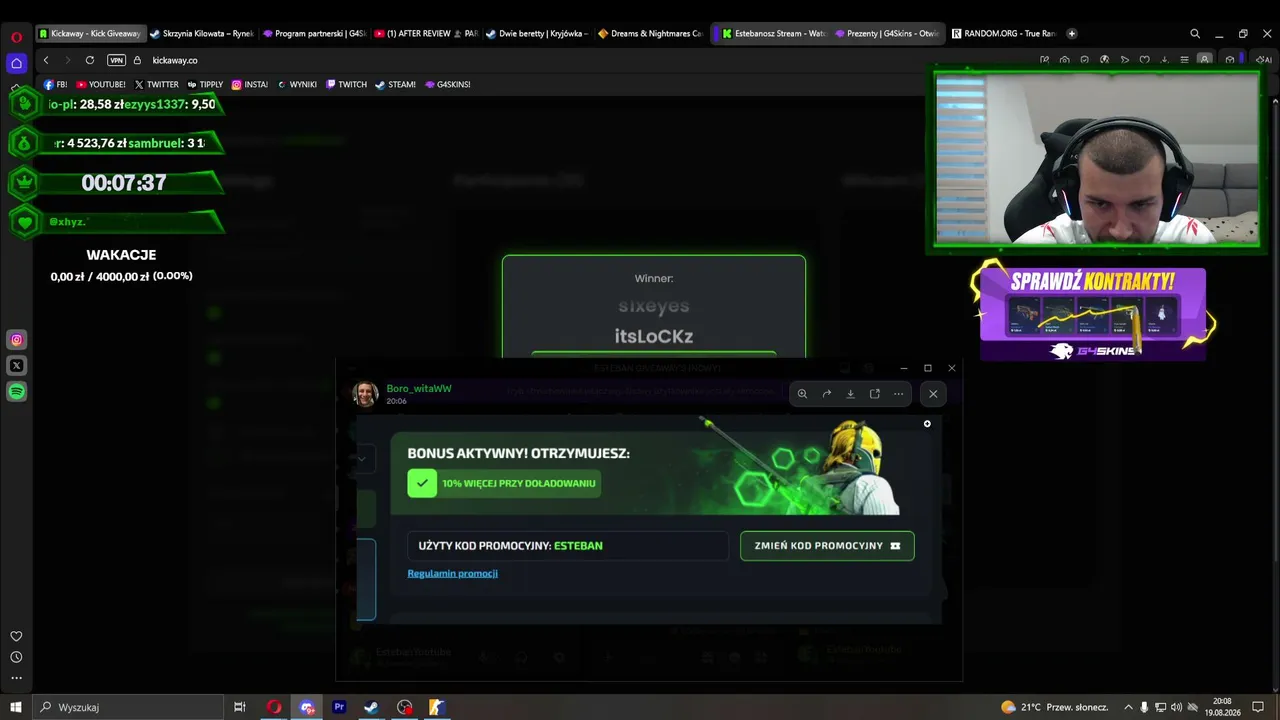
Task: Take a snapshot with camera toolbar icon
Action: coord(1064,60)
